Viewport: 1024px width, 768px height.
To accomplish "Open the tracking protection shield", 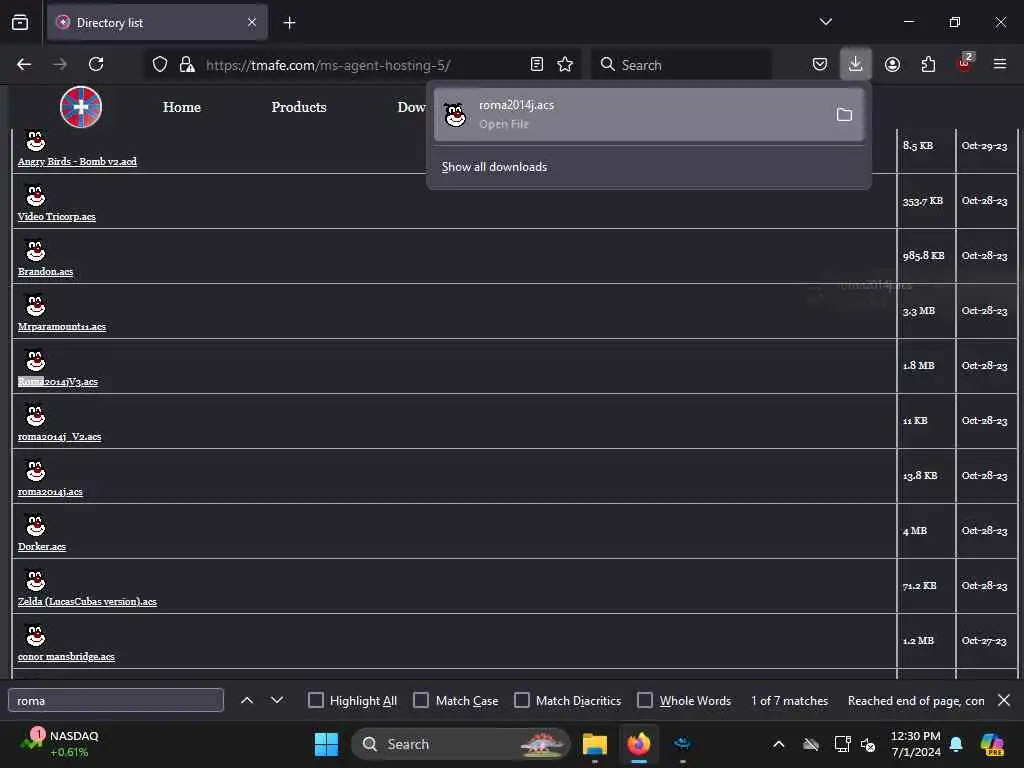I will point(160,64).
